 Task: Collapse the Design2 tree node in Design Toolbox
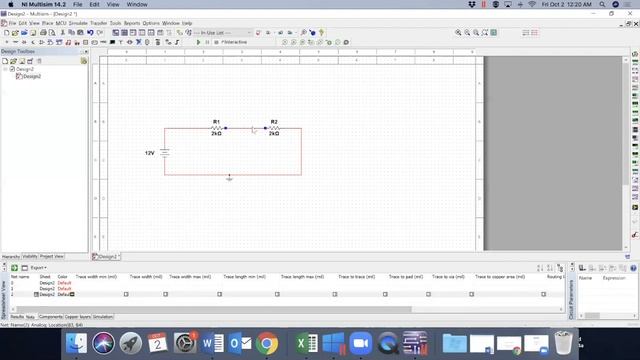click(x=5, y=69)
